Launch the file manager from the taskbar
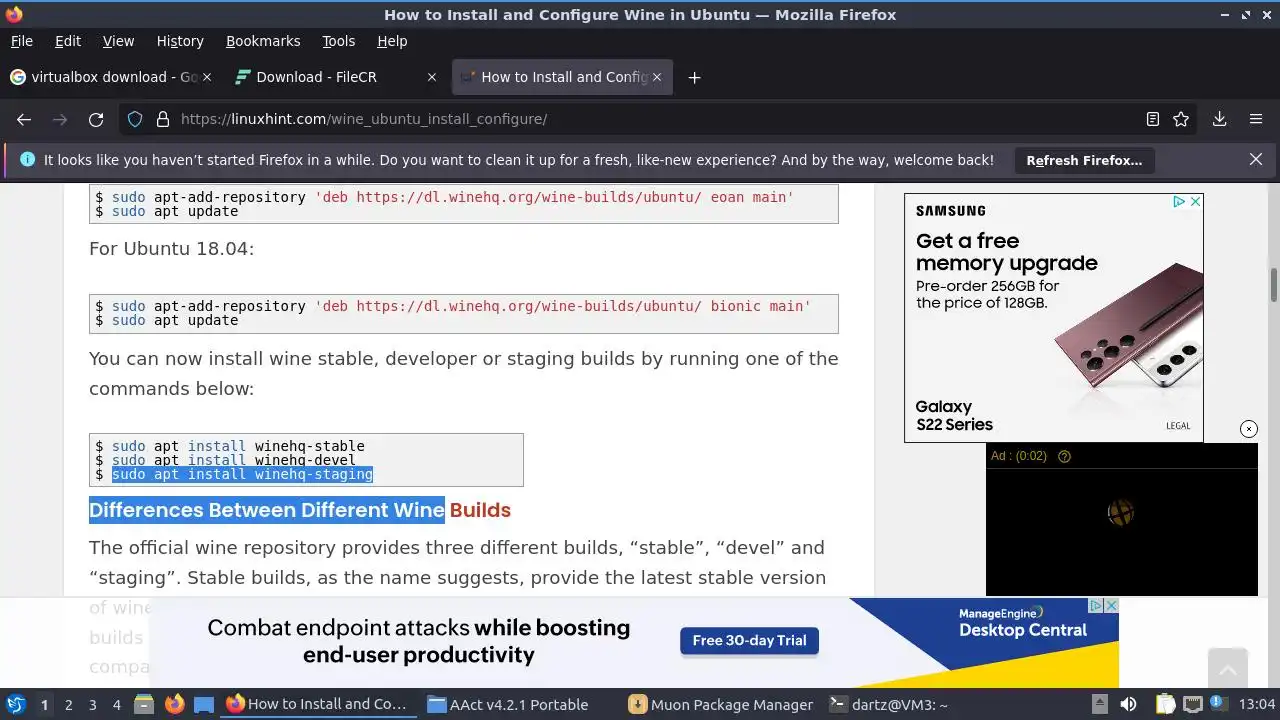The height and width of the screenshot is (720, 1280). [x=143, y=704]
